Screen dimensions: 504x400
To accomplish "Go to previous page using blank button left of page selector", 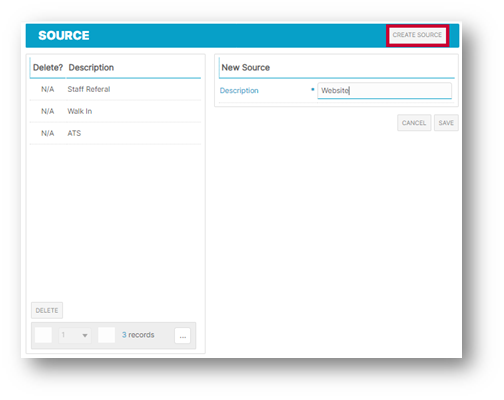I will coord(43,335).
